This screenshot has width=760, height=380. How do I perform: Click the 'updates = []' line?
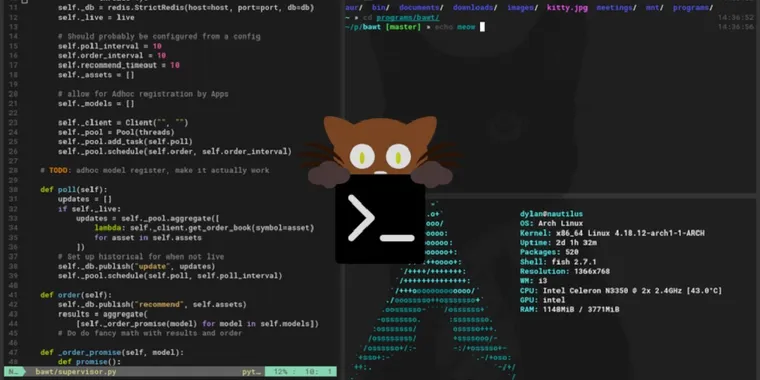tap(85, 199)
